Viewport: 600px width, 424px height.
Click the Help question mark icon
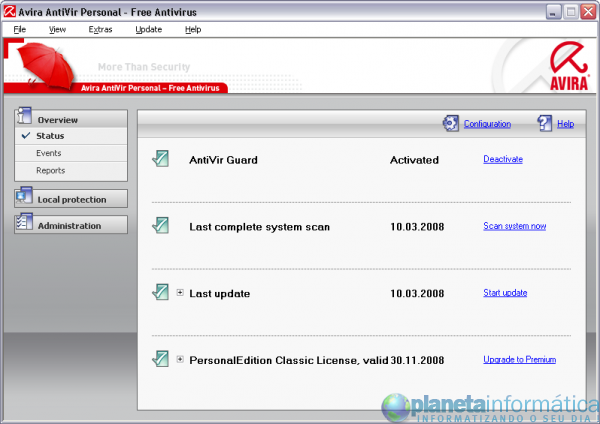pyautogui.click(x=545, y=123)
